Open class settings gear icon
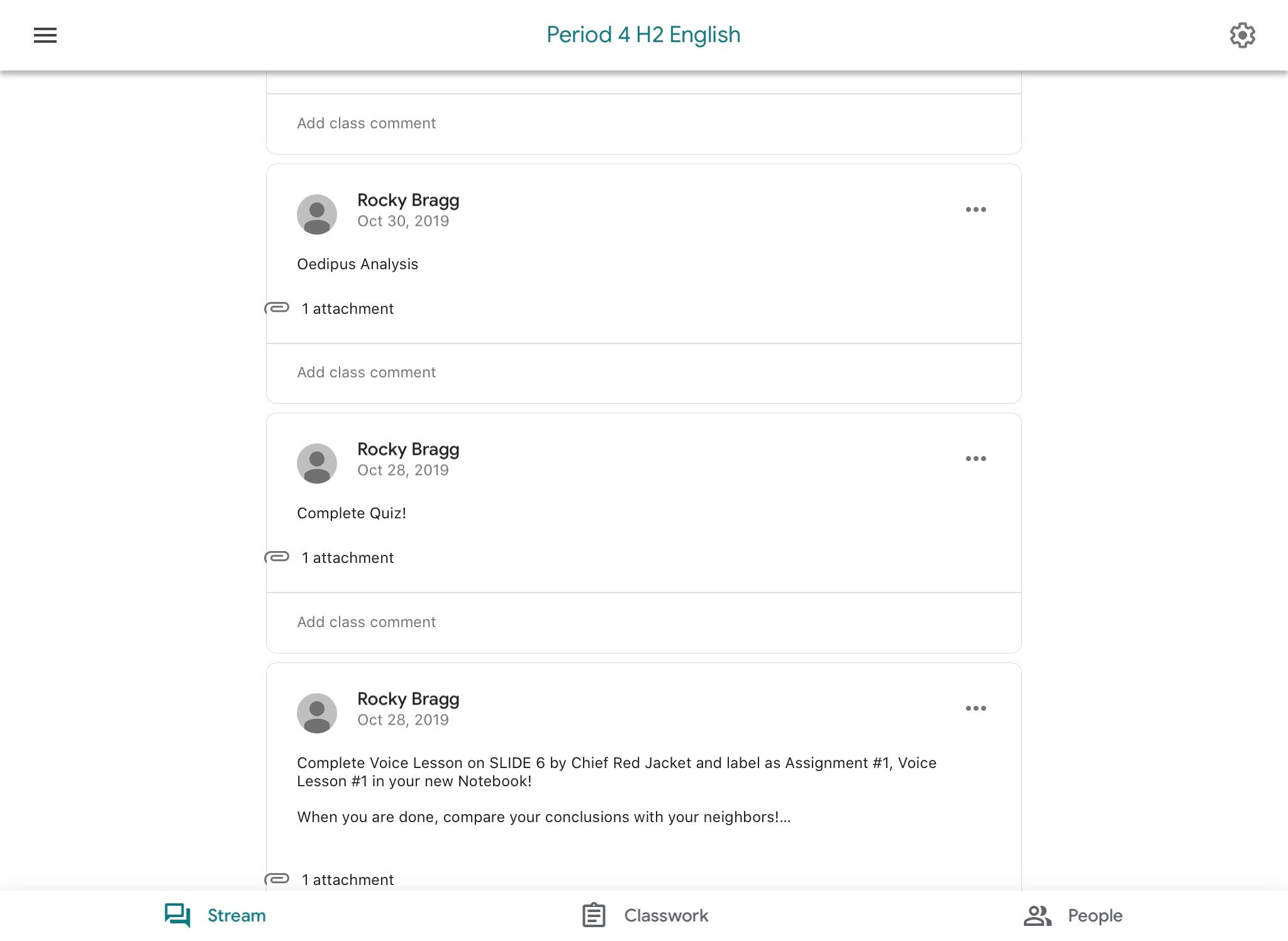 pyautogui.click(x=1242, y=35)
